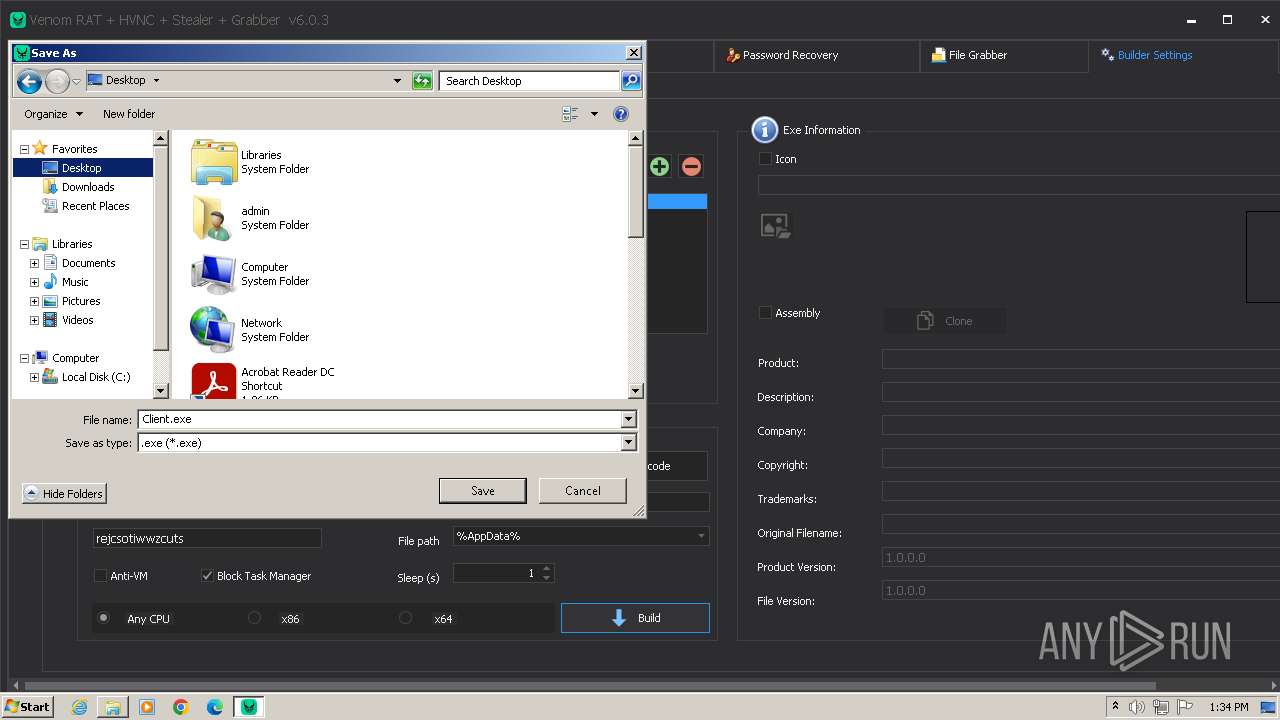Screen dimensions: 1280x720
Task: Click the Cancel button
Action: click(x=583, y=491)
